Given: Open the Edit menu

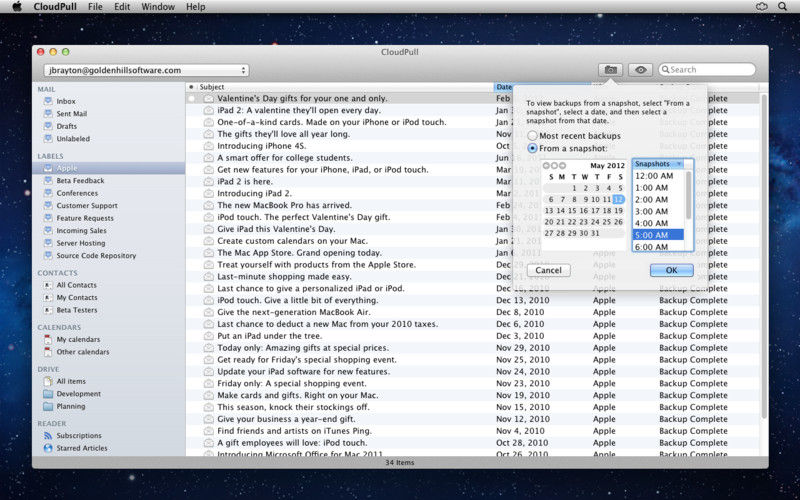Looking at the screenshot, I should click(122, 7).
